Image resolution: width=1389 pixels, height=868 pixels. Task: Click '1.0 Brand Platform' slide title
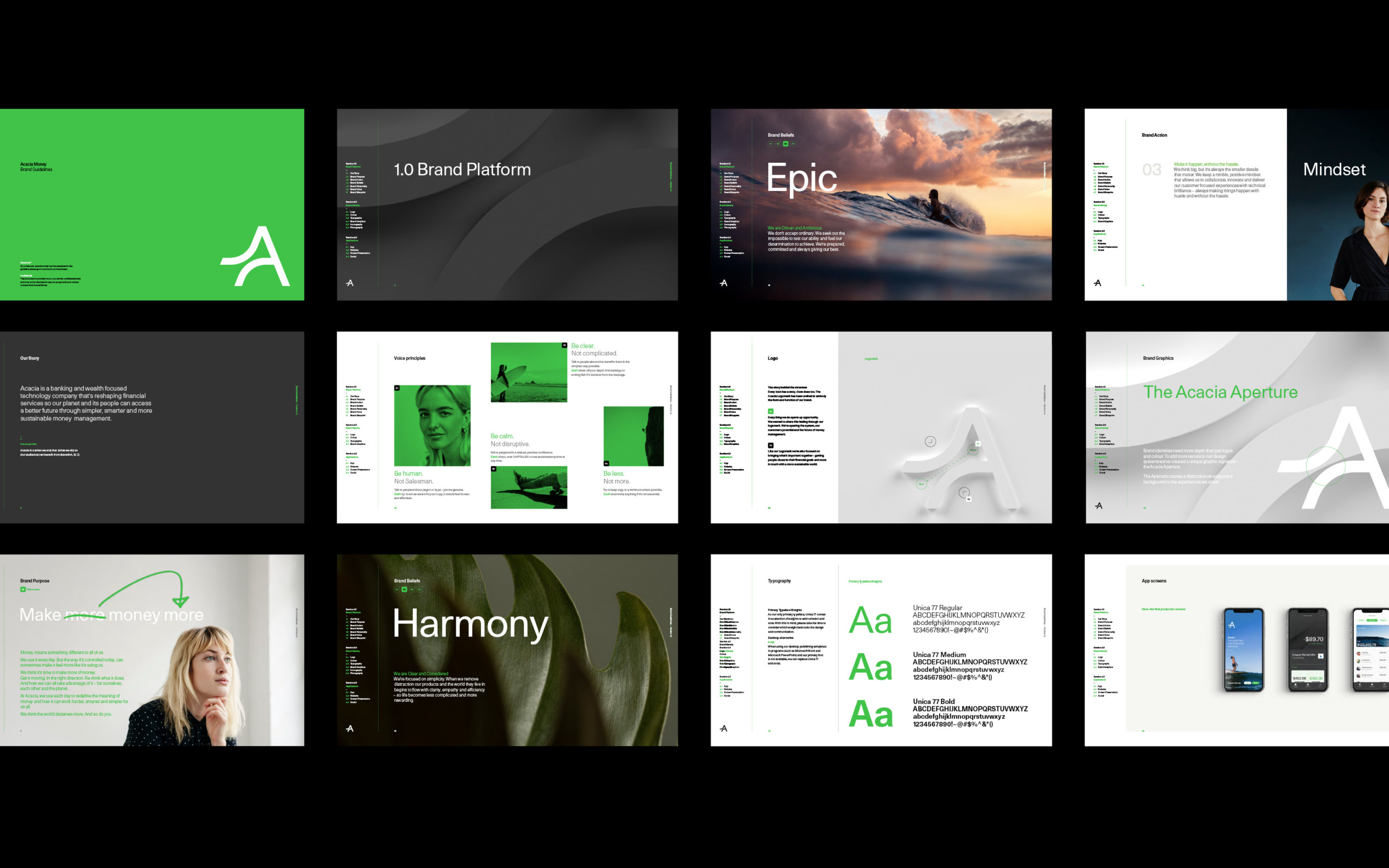(x=462, y=169)
